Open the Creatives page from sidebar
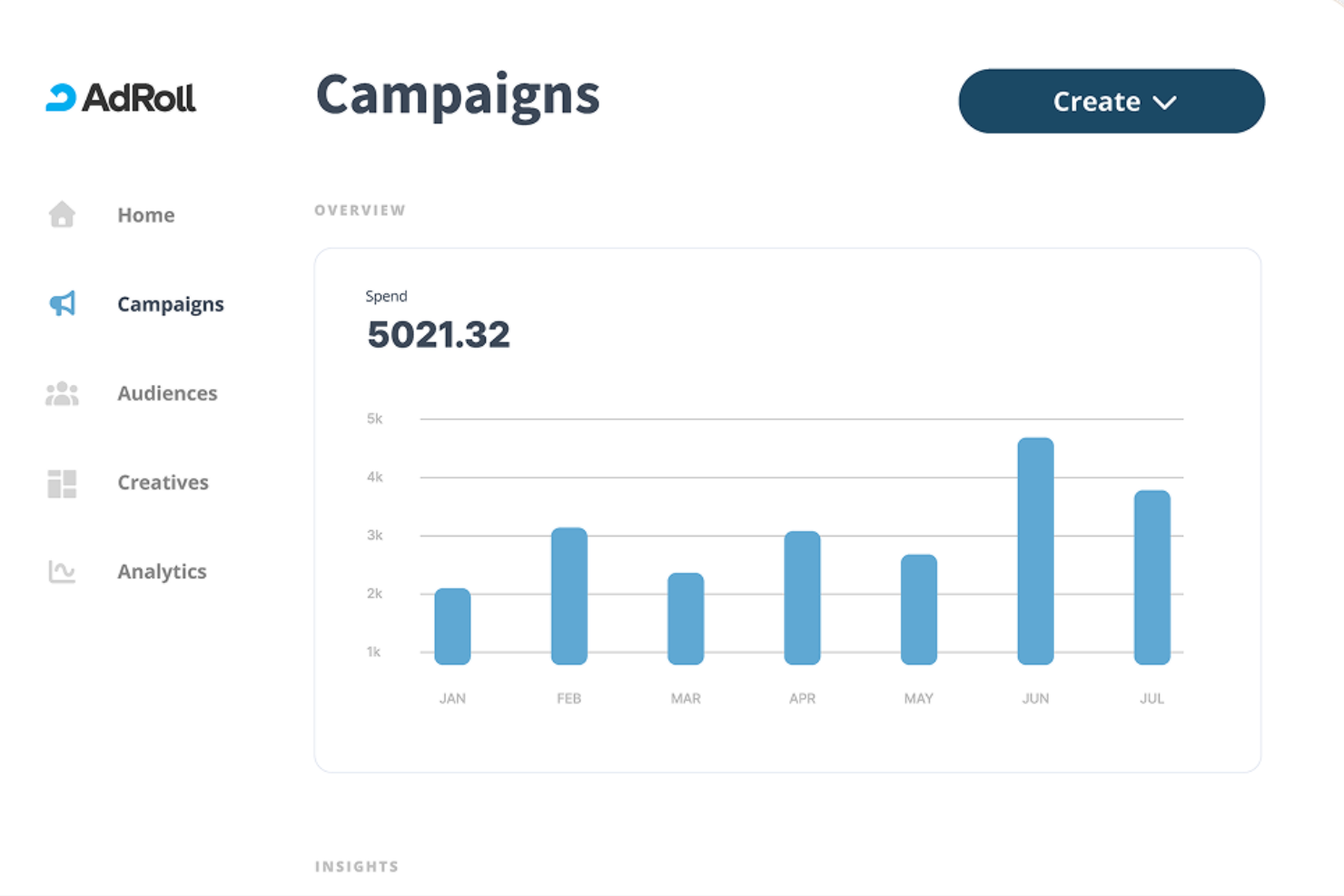 point(163,482)
